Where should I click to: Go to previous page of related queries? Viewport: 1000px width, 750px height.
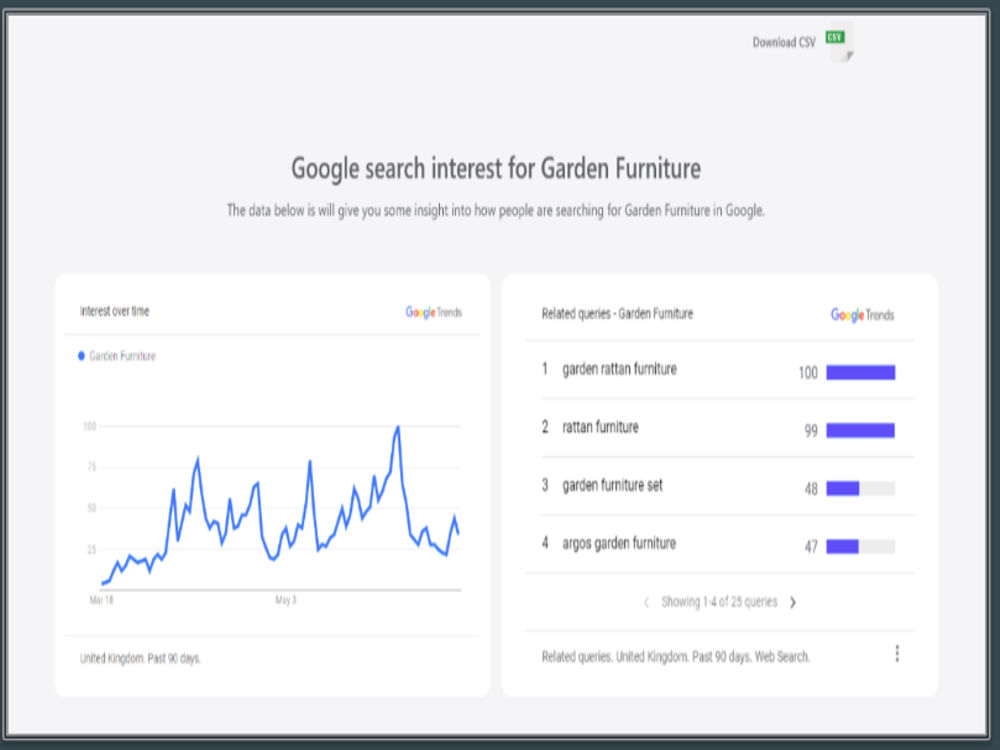647,602
